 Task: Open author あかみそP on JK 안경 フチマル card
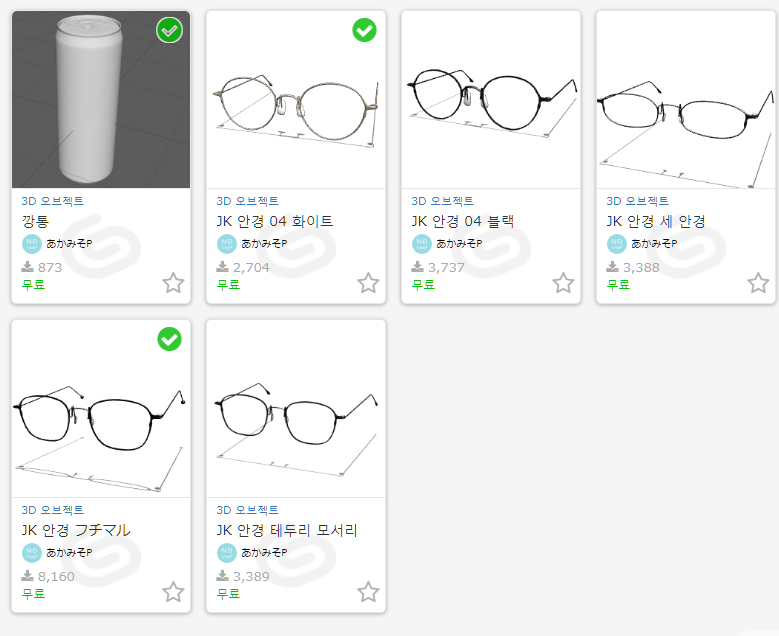pos(69,553)
